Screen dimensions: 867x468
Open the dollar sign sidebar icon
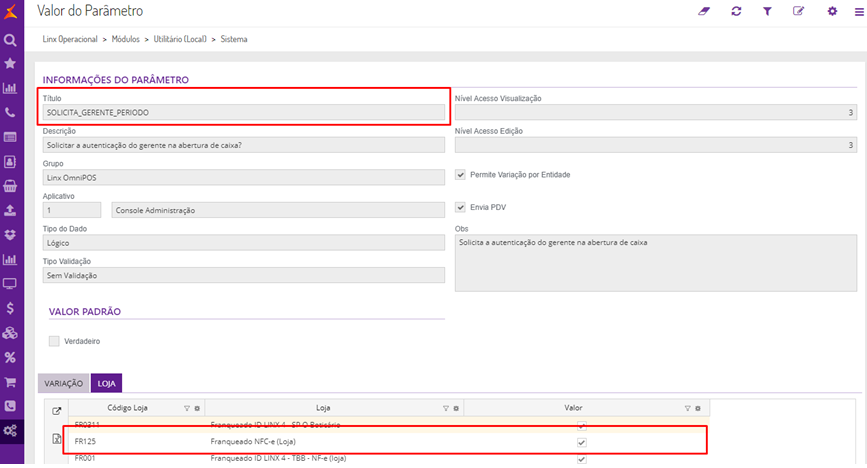click(x=10, y=308)
